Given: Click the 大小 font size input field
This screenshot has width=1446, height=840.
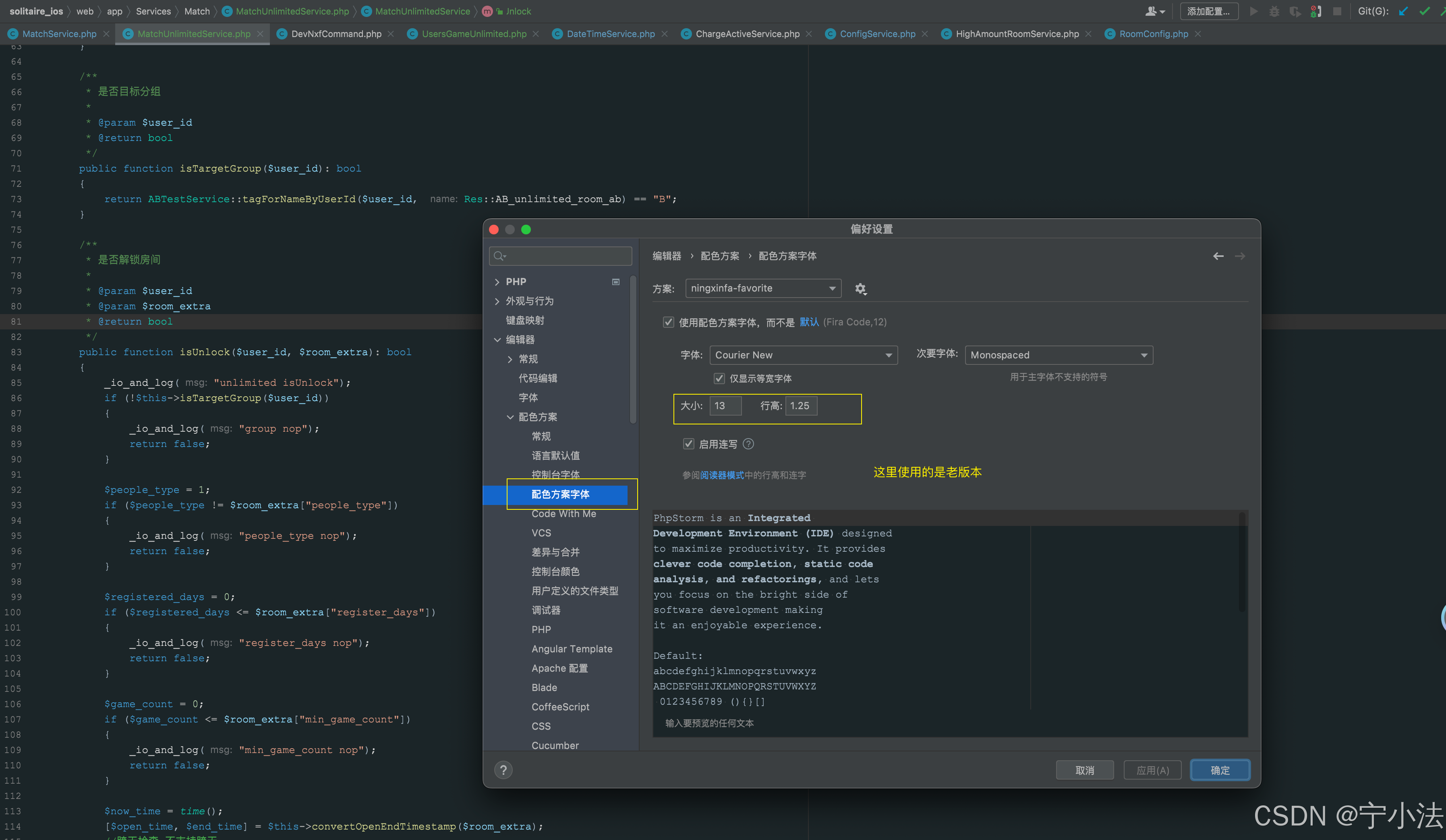Looking at the screenshot, I should coord(725,406).
